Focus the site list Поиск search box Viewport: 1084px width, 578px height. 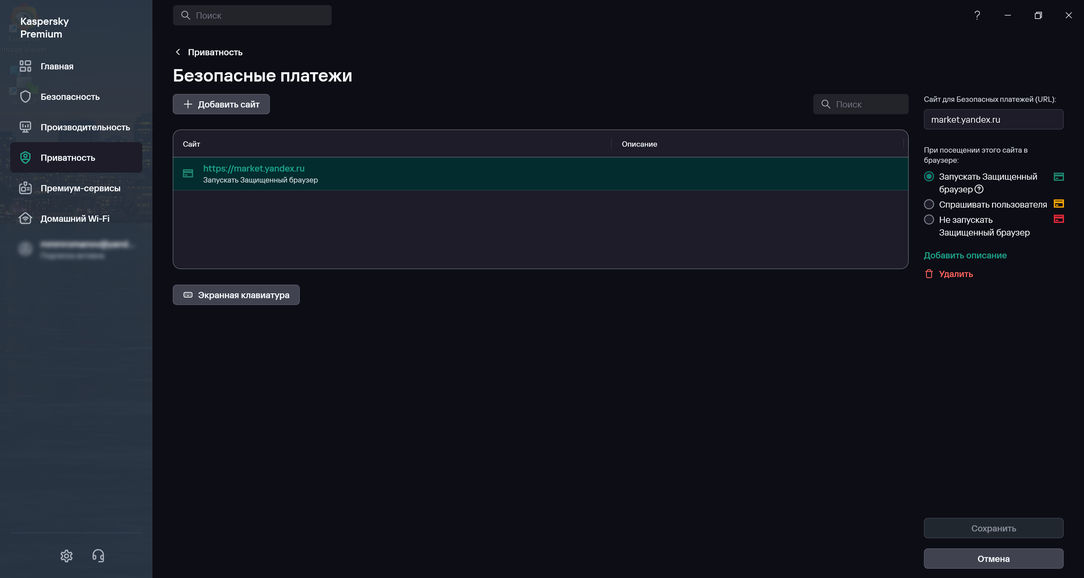tap(861, 104)
